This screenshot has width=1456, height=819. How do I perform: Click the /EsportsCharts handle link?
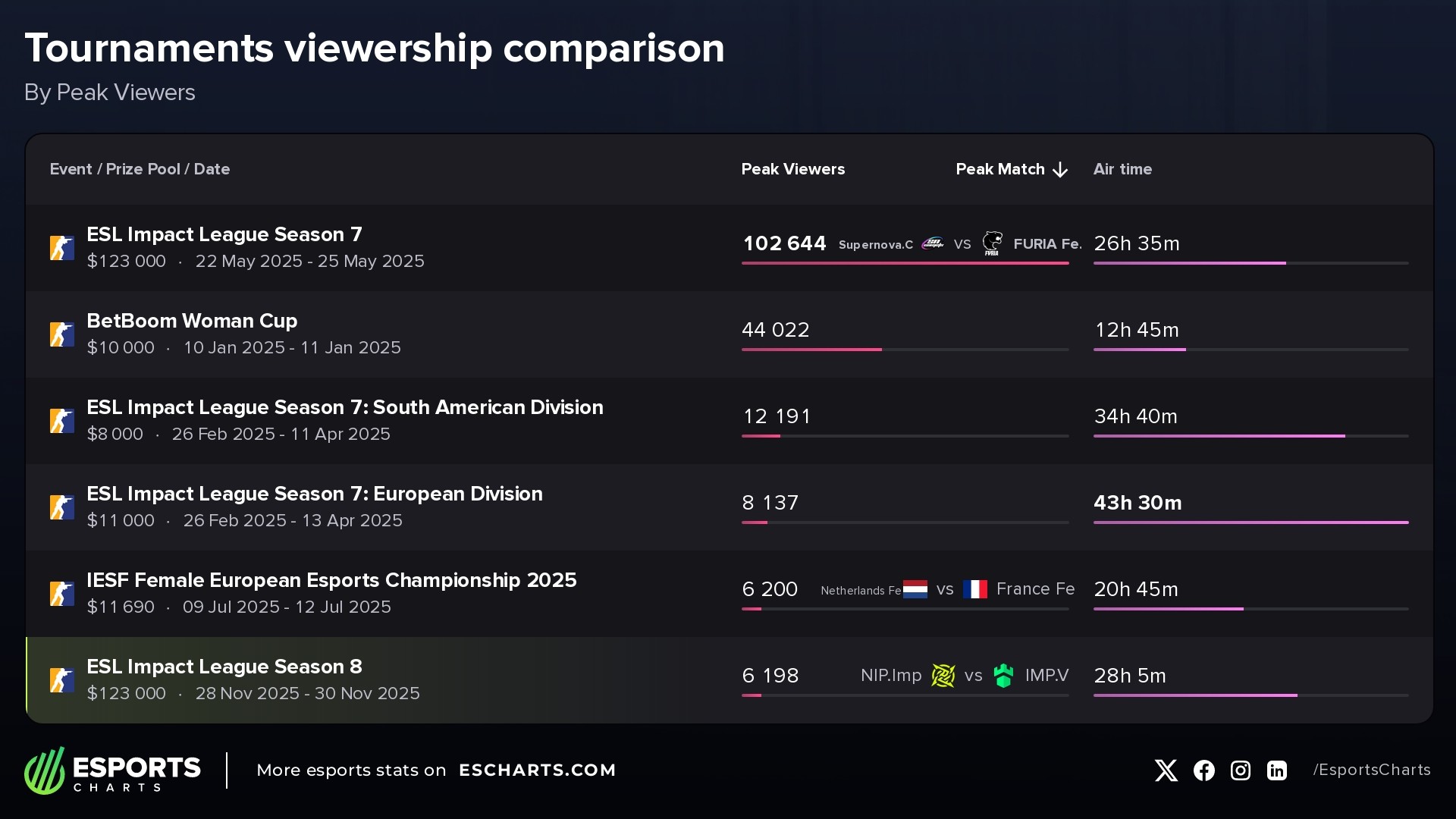[x=1371, y=770]
